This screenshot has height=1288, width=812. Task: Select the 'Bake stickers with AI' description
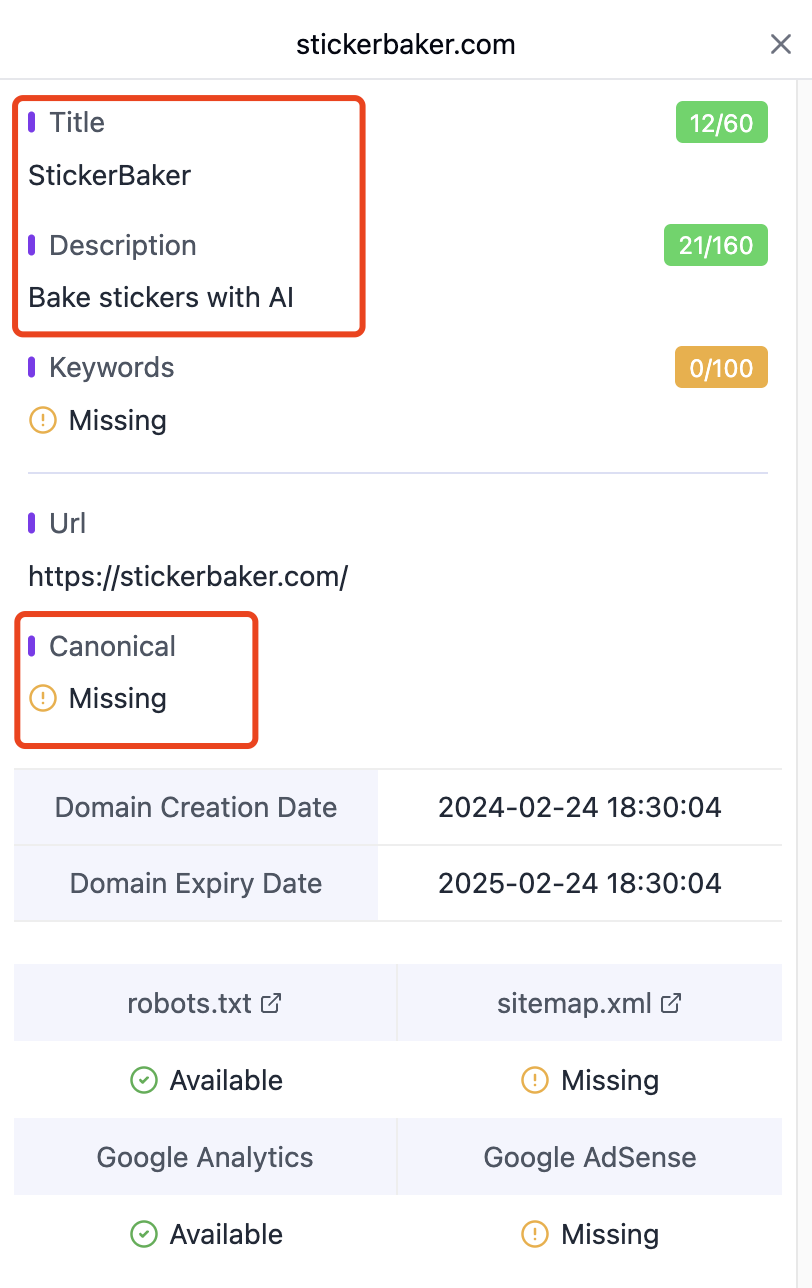coord(161,297)
